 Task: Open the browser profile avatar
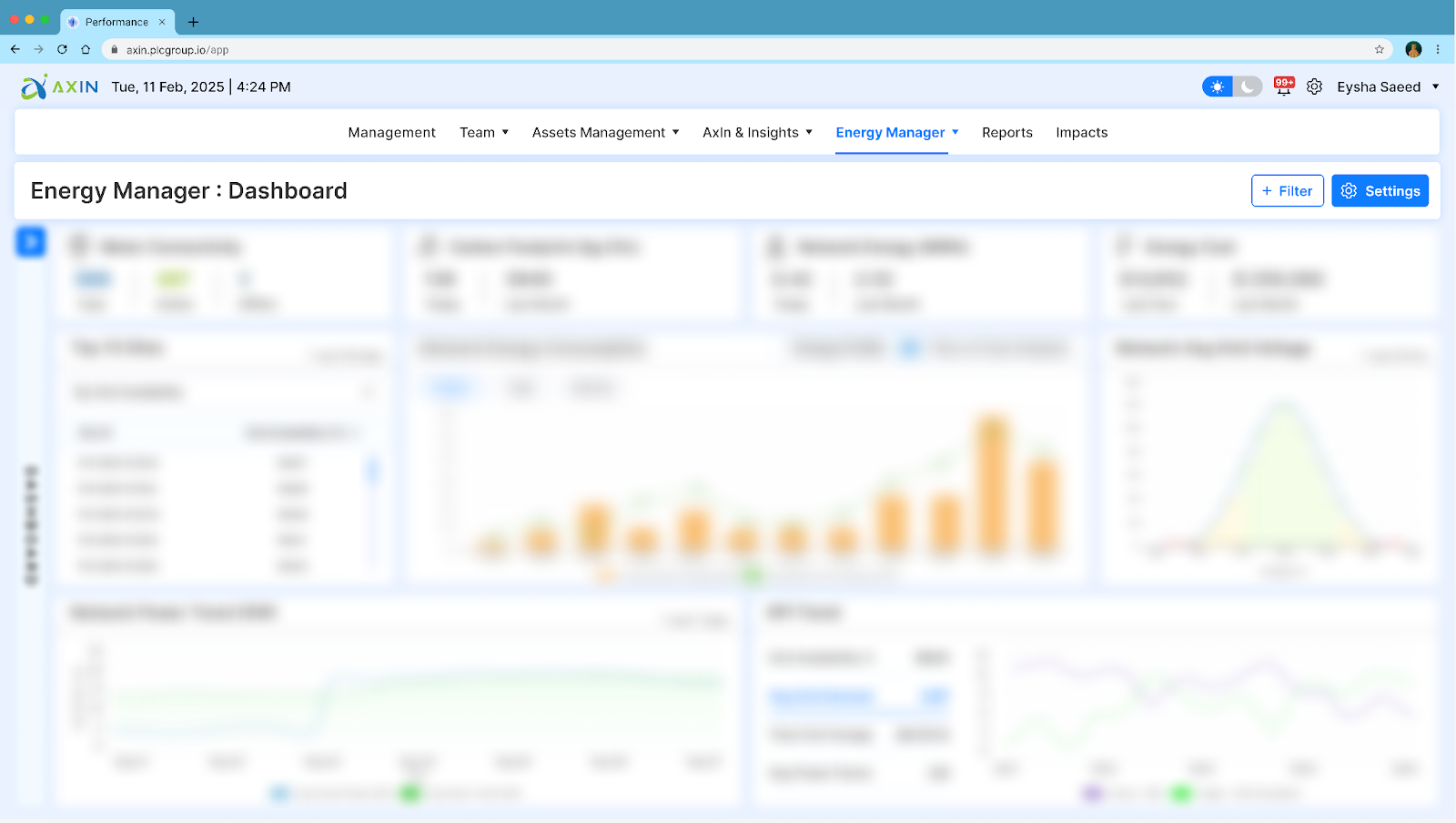coord(1412,50)
